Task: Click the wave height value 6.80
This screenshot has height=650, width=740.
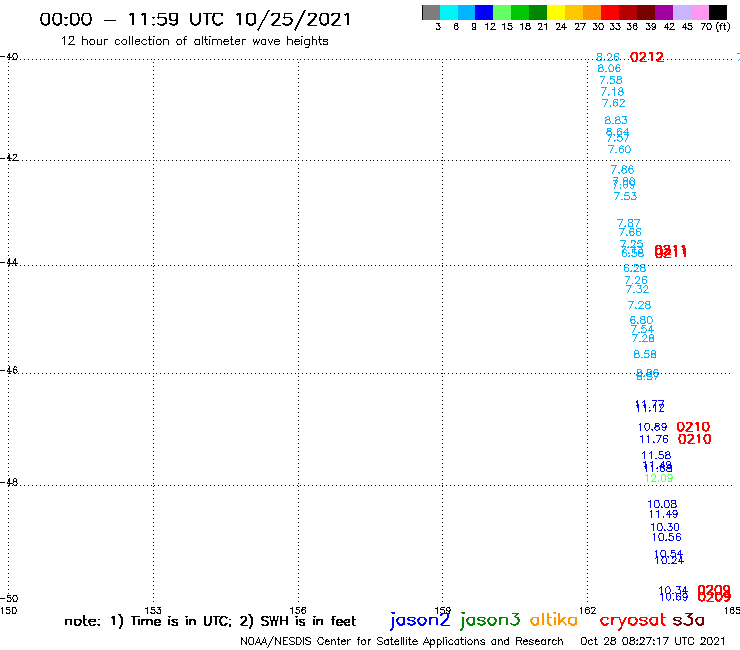Action: tap(641, 320)
